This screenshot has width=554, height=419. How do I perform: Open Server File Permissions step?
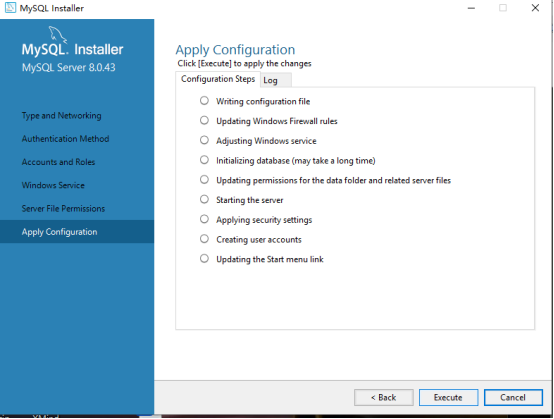(x=63, y=209)
